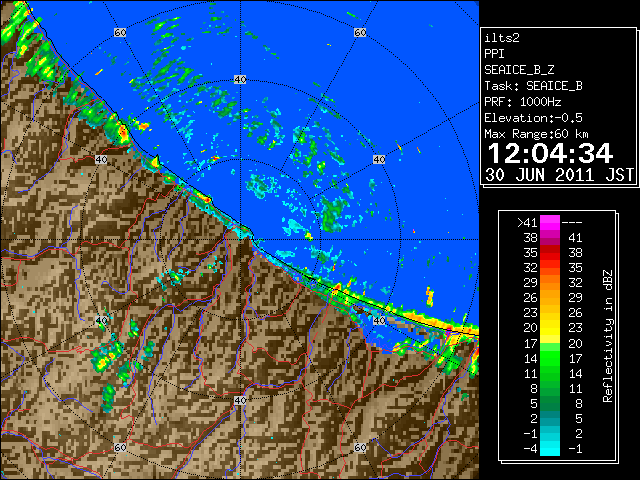640x480 pixels.
Task: Pick the cyan swatch beside '-4'
Action: coord(550,449)
